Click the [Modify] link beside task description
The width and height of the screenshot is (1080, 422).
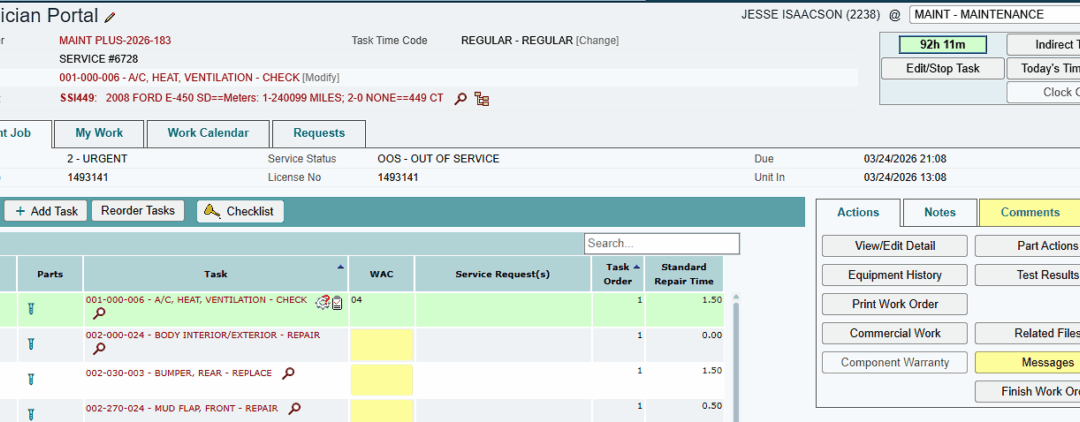pos(321,78)
